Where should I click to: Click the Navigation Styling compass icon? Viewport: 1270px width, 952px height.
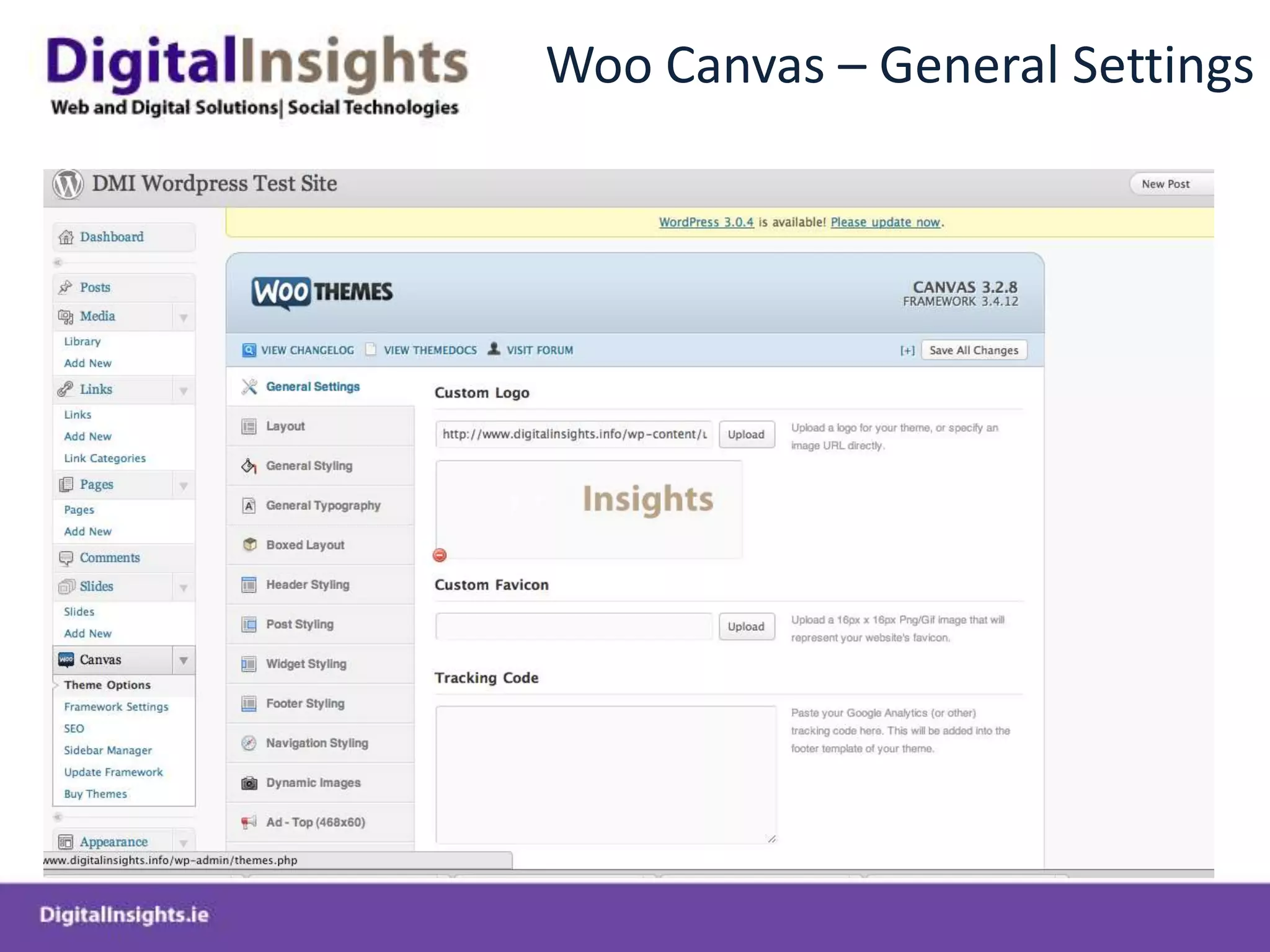pyautogui.click(x=249, y=743)
